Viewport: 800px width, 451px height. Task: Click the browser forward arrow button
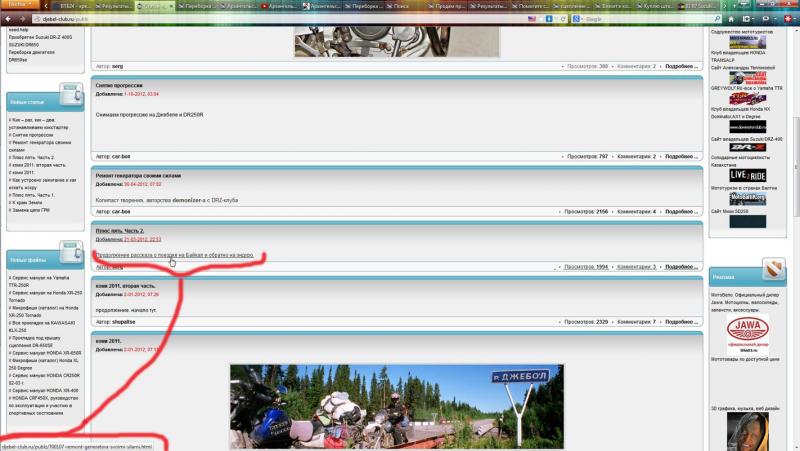point(22,19)
